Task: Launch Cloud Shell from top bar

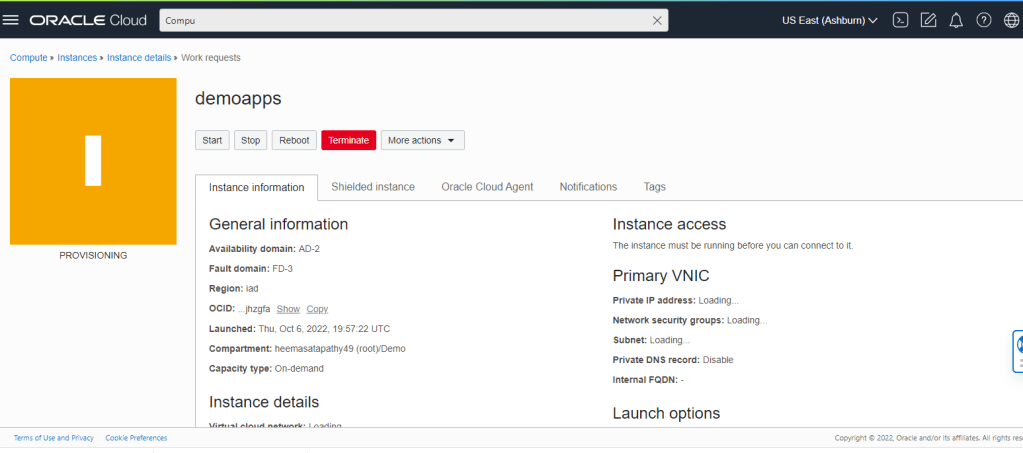Action: [900, 20]
